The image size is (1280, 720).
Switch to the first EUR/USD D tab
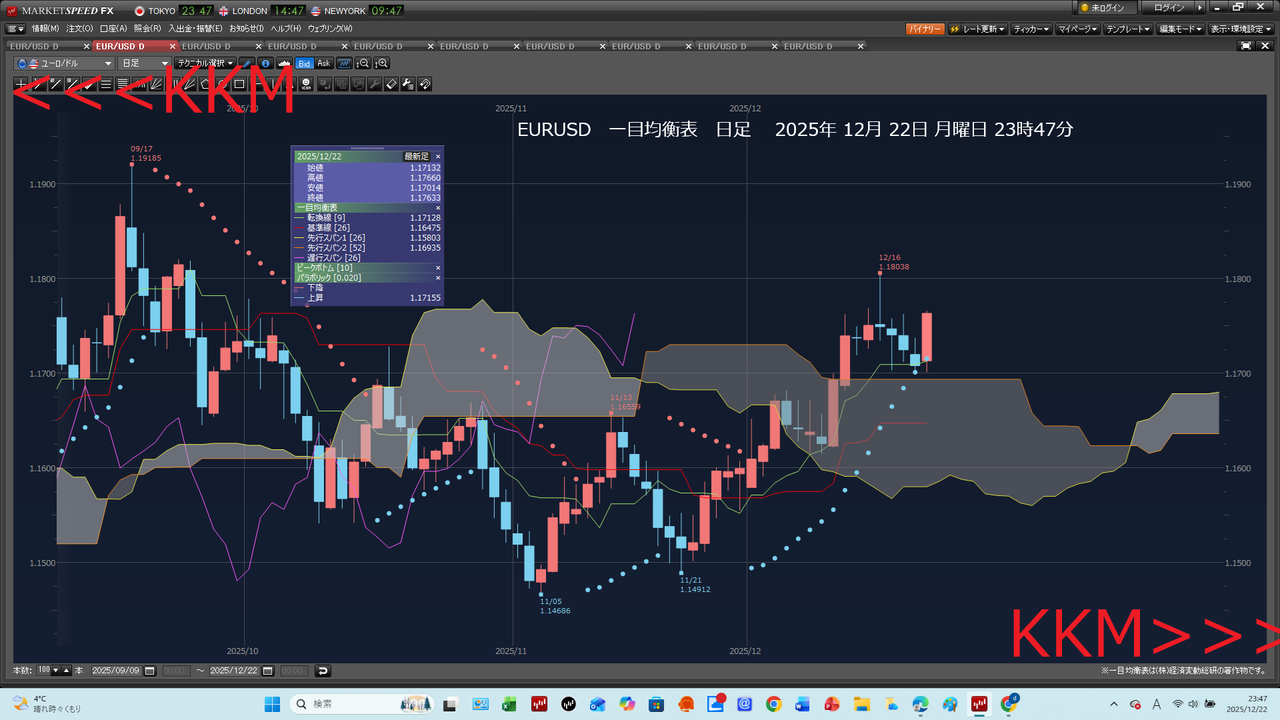click(34, 46)
